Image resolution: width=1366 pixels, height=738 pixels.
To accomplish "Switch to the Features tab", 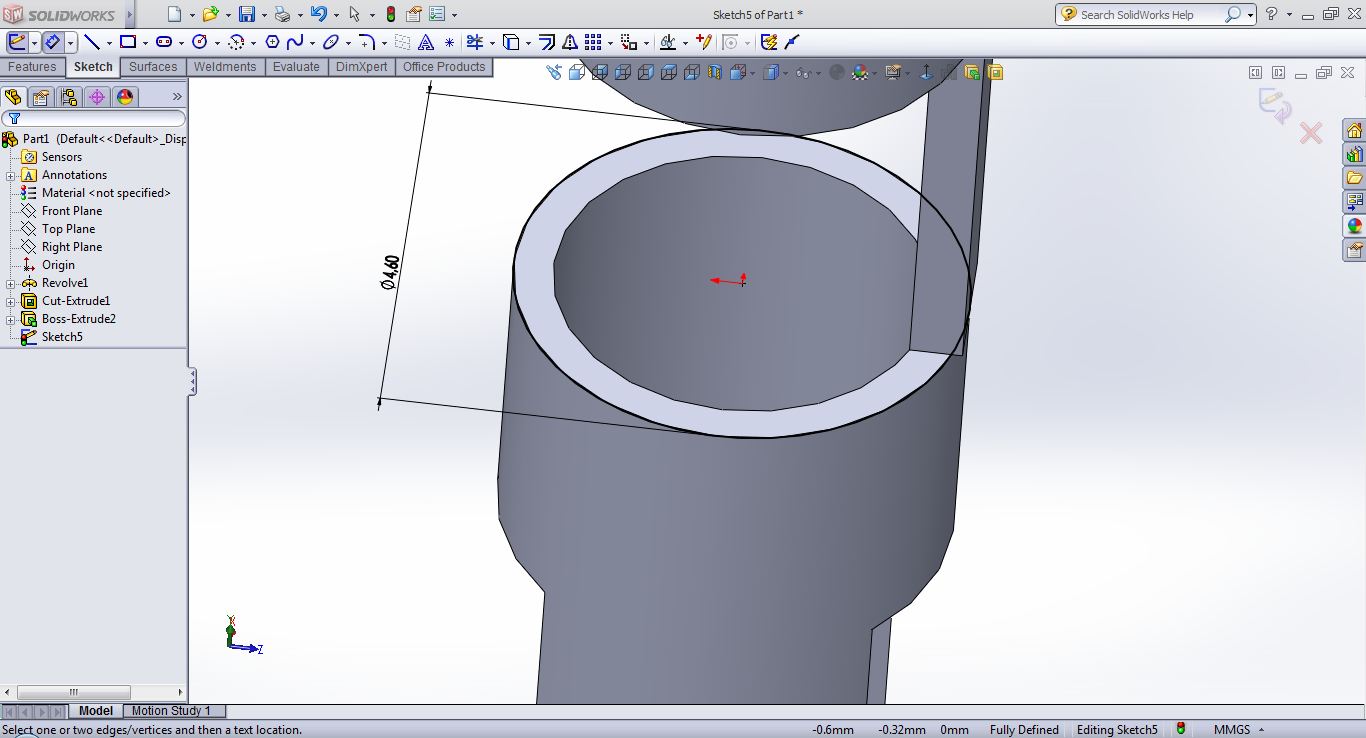I will tap(32, 67).
